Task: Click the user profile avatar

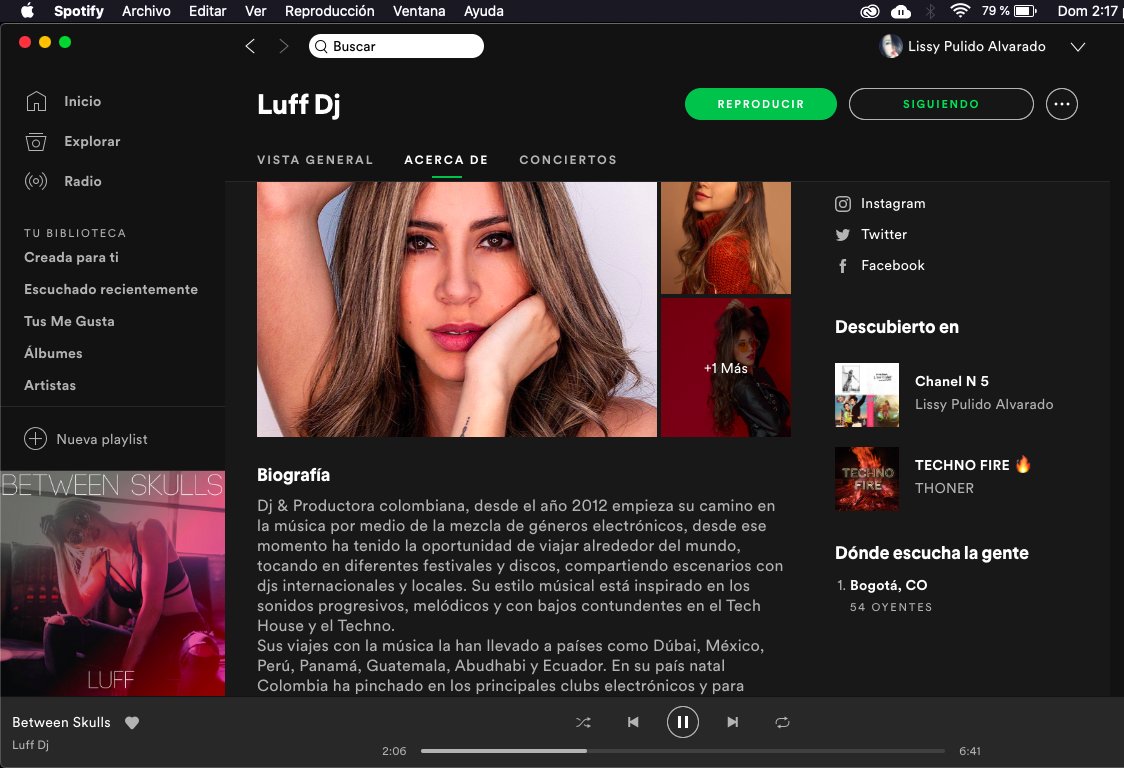Action: [x=890, y=46]
